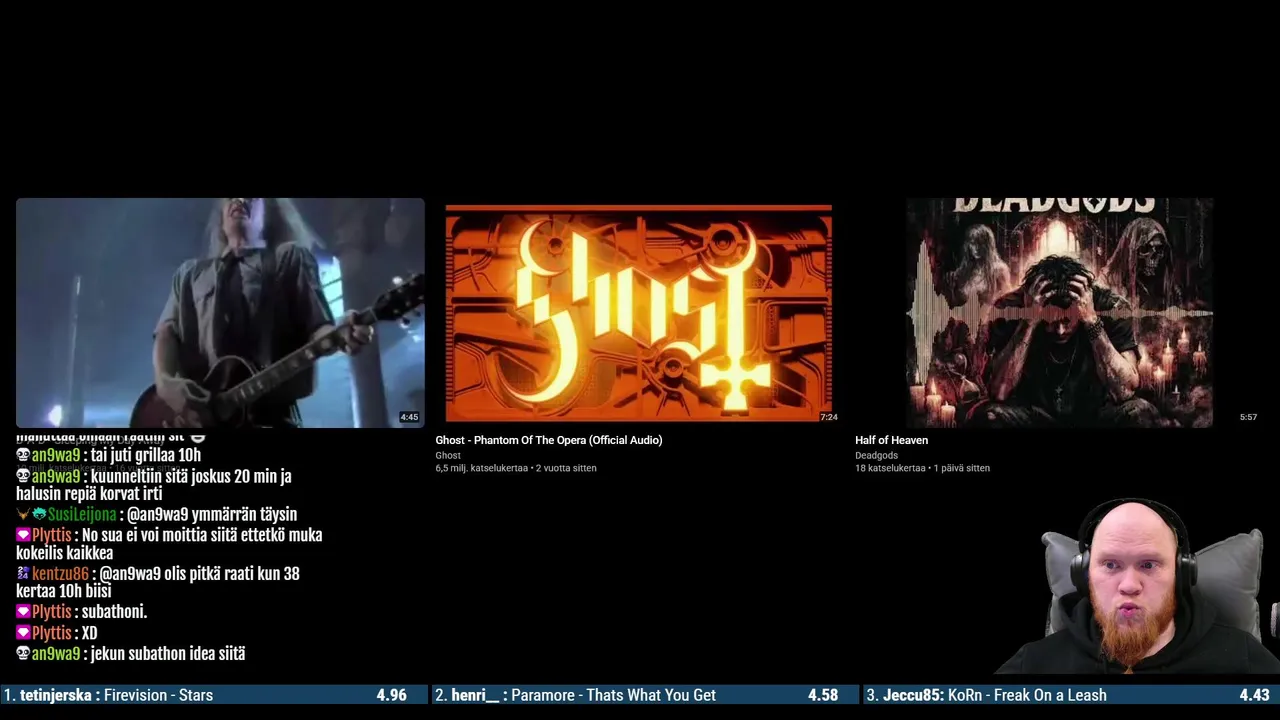Click the 4.58 rating score
The height and width of the screenshot is (720, 1280).
coord(823,695)
